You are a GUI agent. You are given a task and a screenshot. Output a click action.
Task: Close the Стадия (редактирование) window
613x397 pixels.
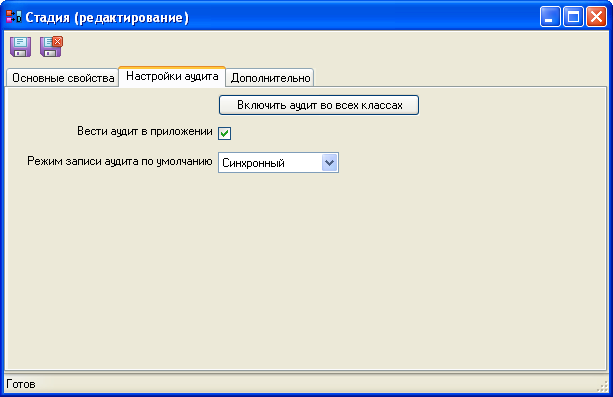pyautogui.click(x=597, y=17)
